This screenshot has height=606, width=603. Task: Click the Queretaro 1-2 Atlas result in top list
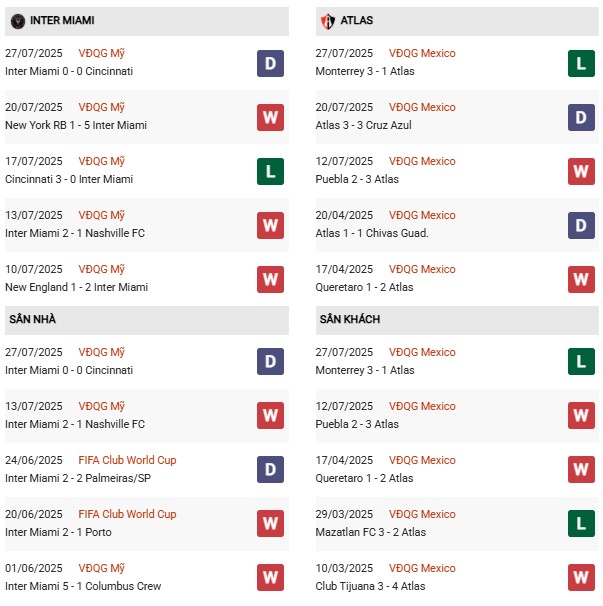pyautogui.click(x=364, y=287)
